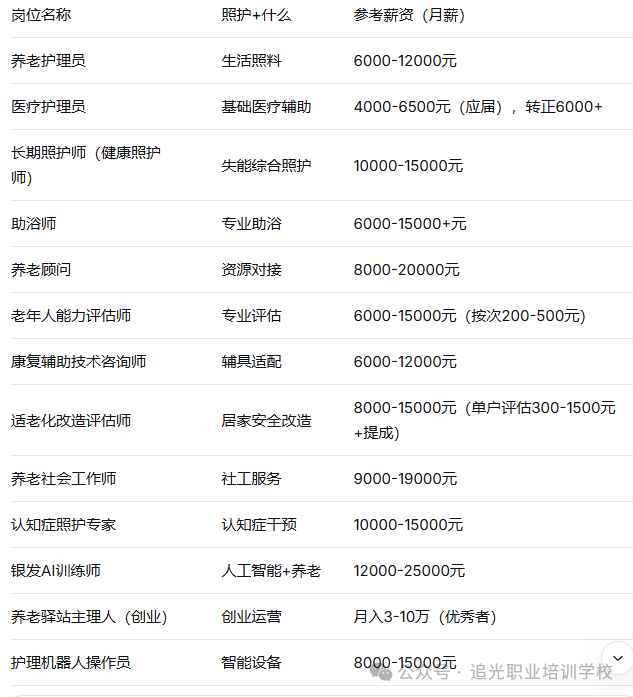Click the cell '专业助浴'
Image resolution: width=633 pixels, height=697 pixels.
pos(251,224)
